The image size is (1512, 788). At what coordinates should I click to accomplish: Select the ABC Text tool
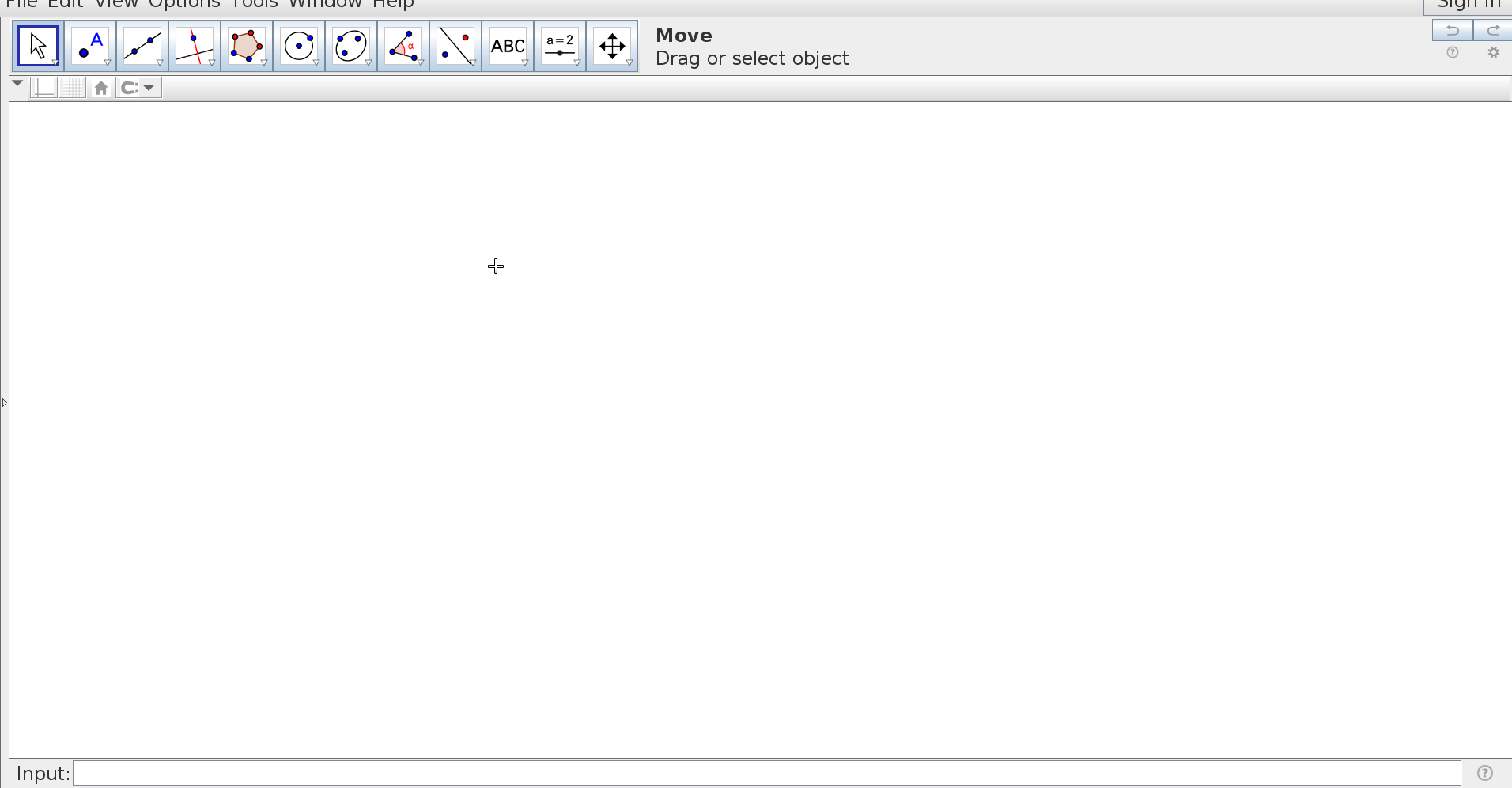click(x=508, y=46)
